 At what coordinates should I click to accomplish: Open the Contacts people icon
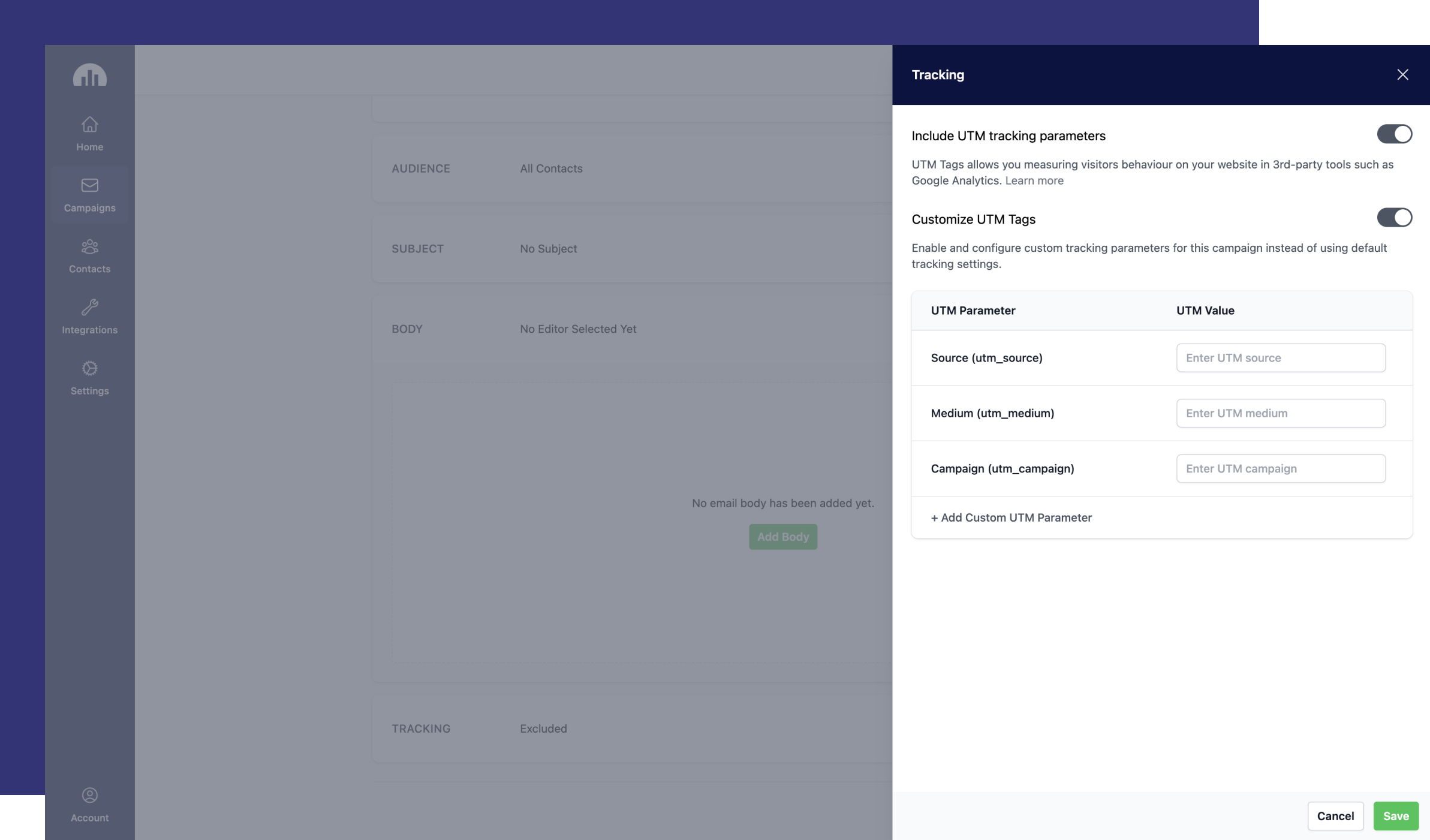(x=89, y=246)
